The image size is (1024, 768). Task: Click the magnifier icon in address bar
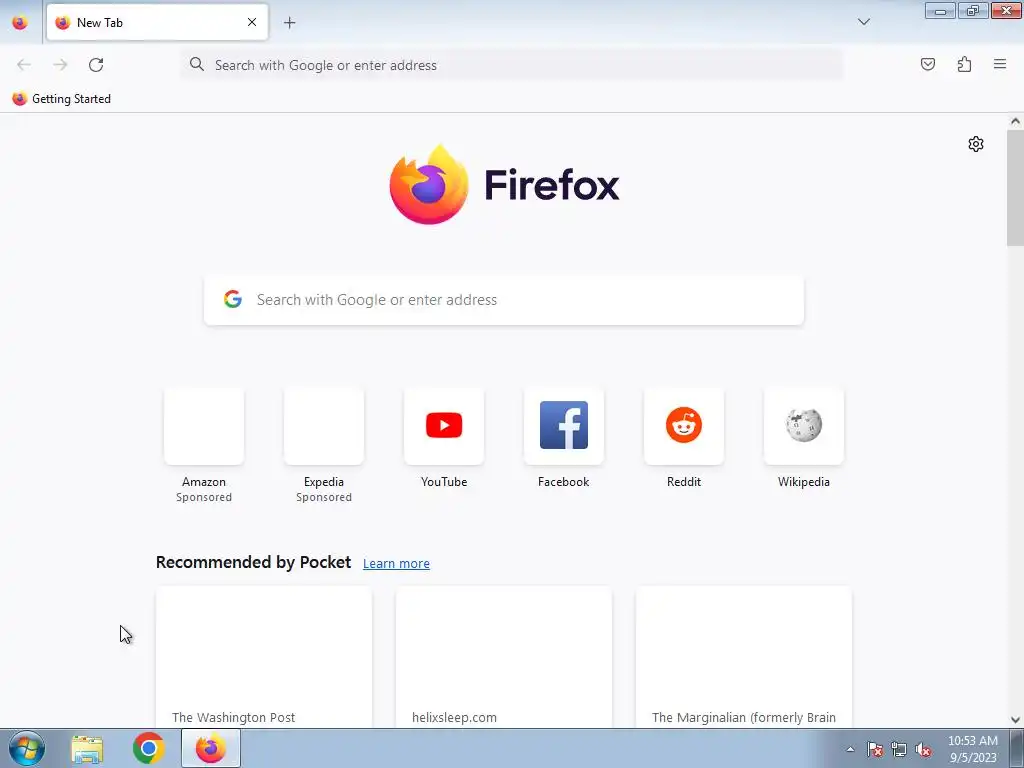coord(197,64)
